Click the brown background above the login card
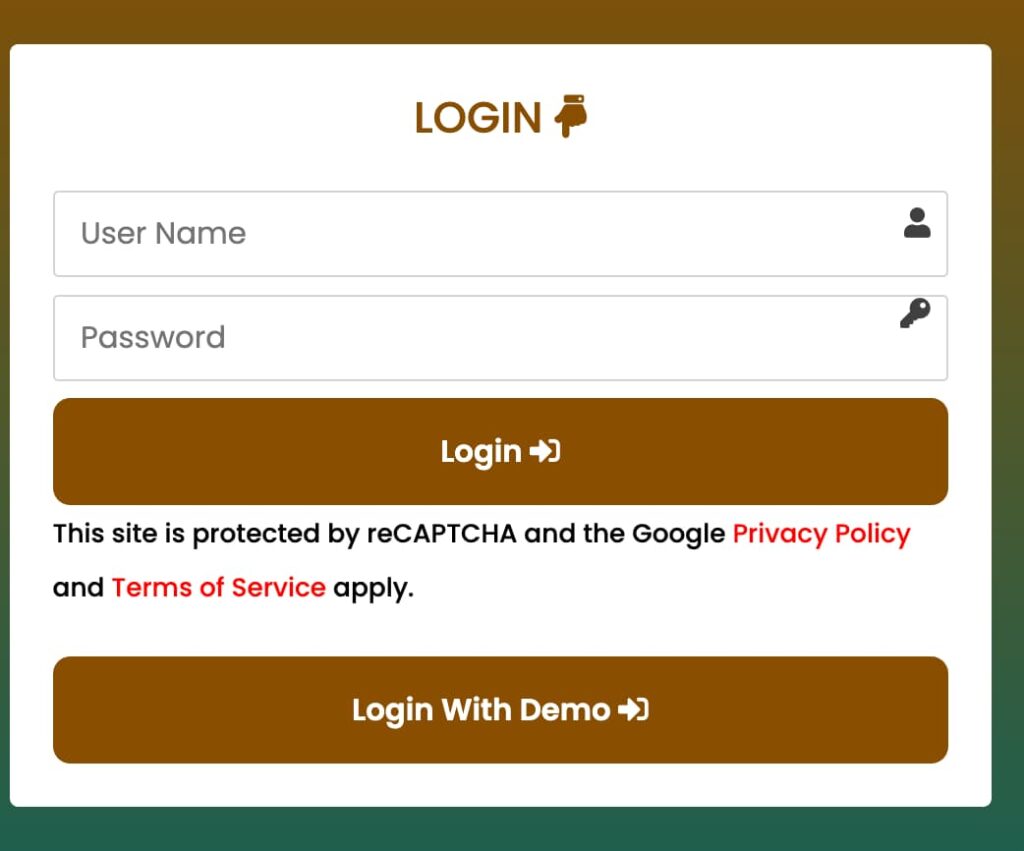Screen dimensions: 1024x851 tap(500, 20)
